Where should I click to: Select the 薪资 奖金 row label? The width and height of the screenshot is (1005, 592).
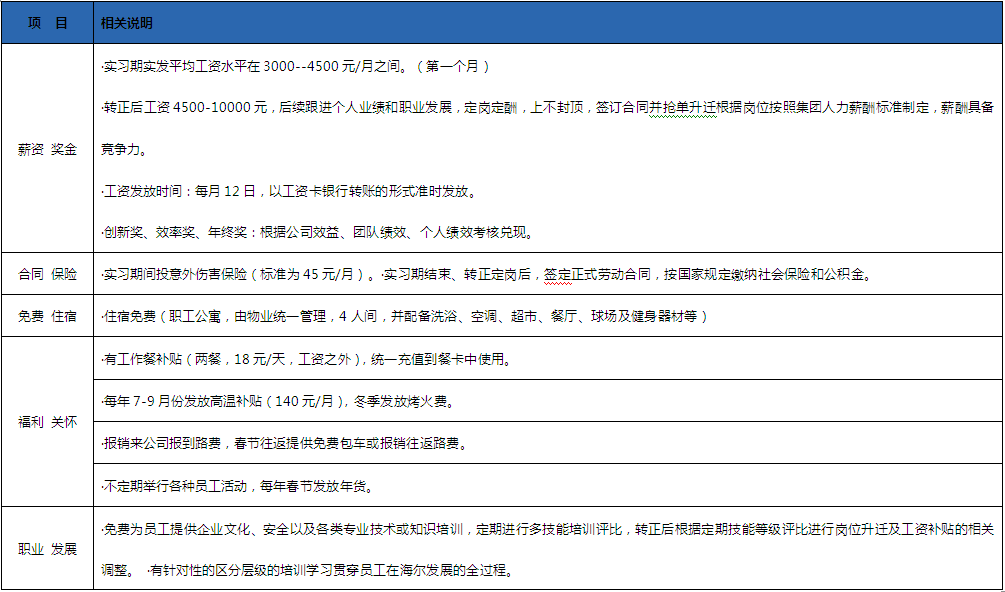pyautogui.click(x=47, y=150)
